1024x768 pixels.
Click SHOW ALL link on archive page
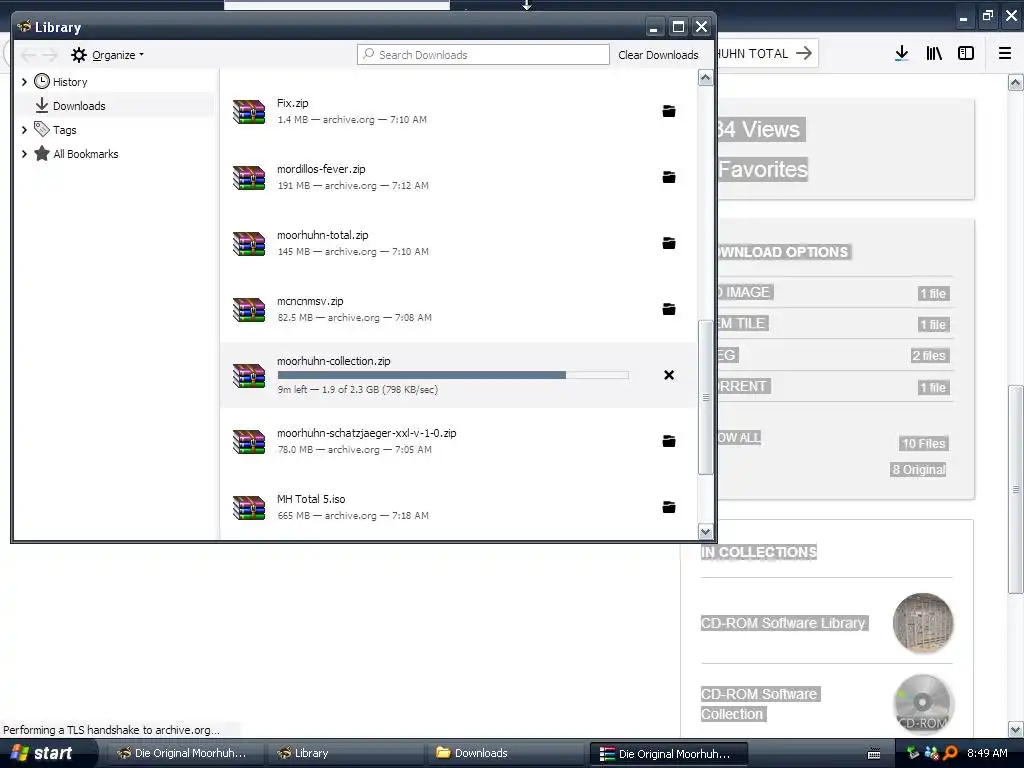[739, 438]
